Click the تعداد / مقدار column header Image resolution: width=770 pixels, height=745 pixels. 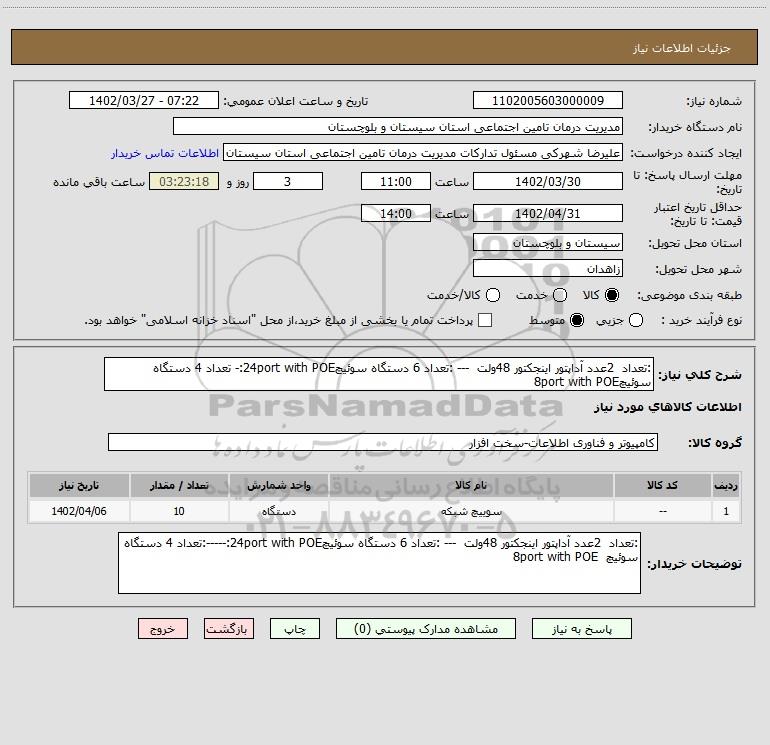179,486
